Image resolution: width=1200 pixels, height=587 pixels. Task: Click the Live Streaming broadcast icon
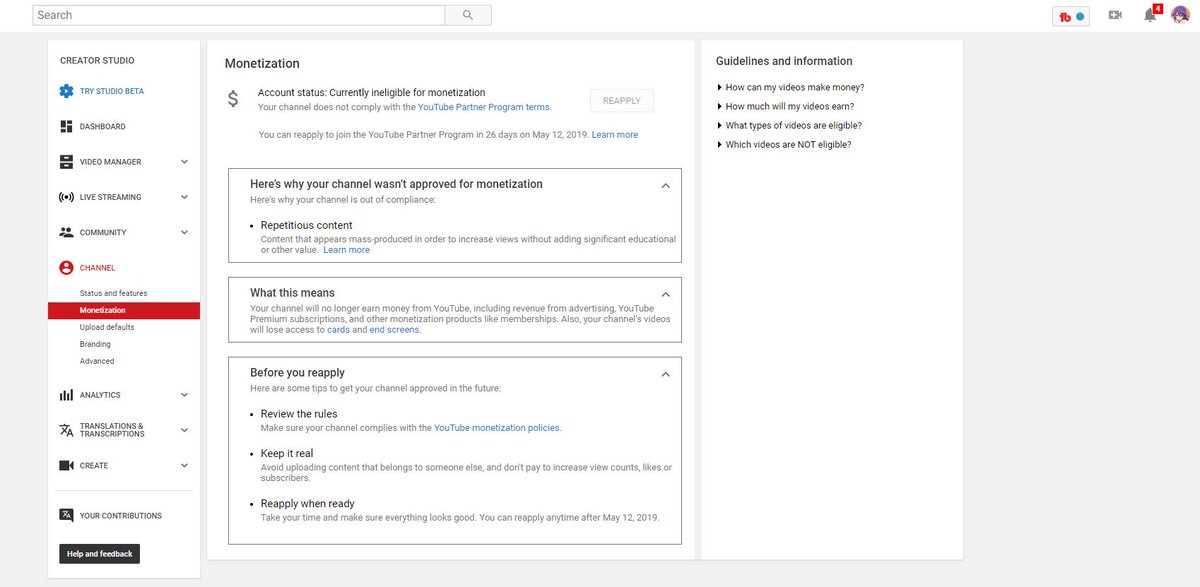pos(66,197)
